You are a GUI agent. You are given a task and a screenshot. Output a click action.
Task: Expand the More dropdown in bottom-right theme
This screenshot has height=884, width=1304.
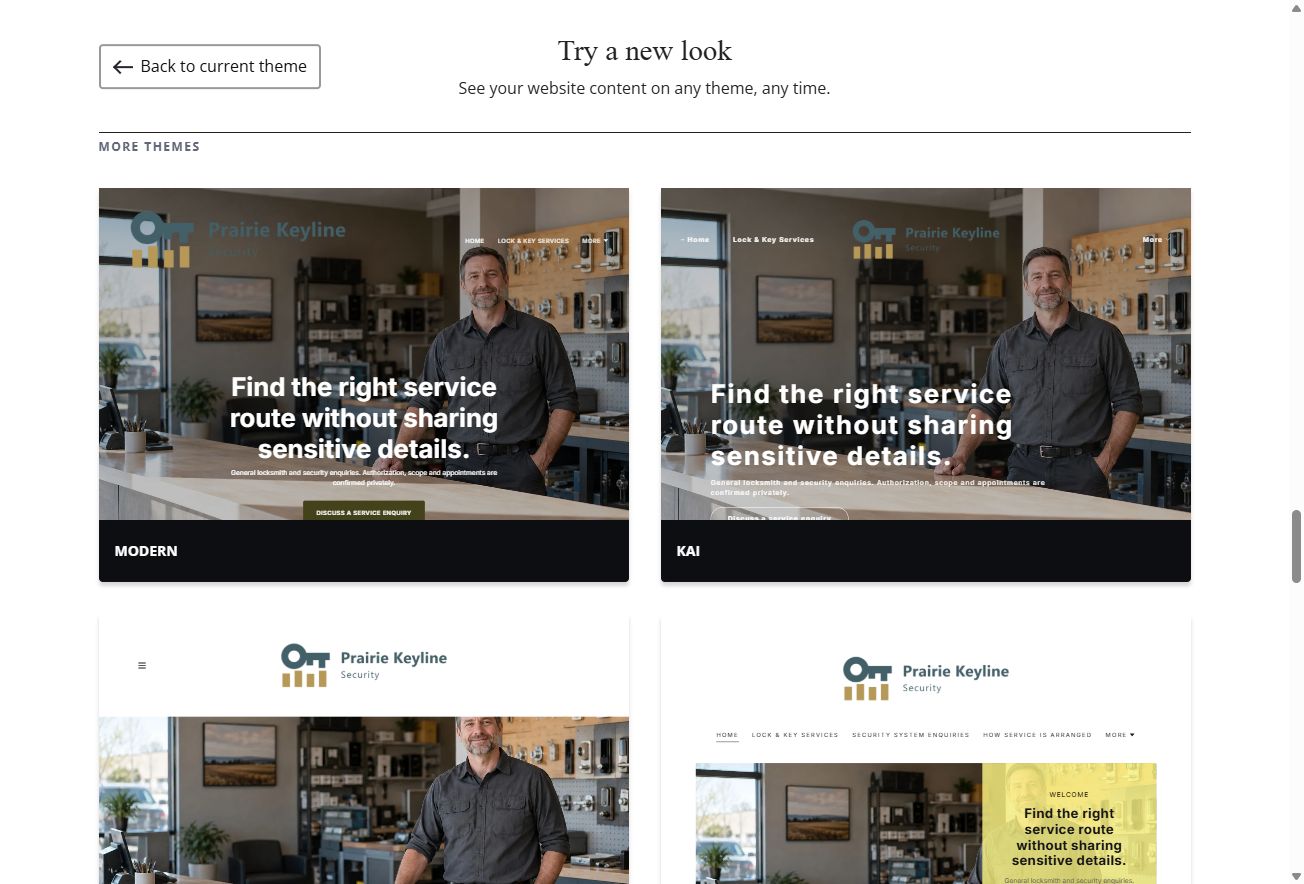[1120, 735]
